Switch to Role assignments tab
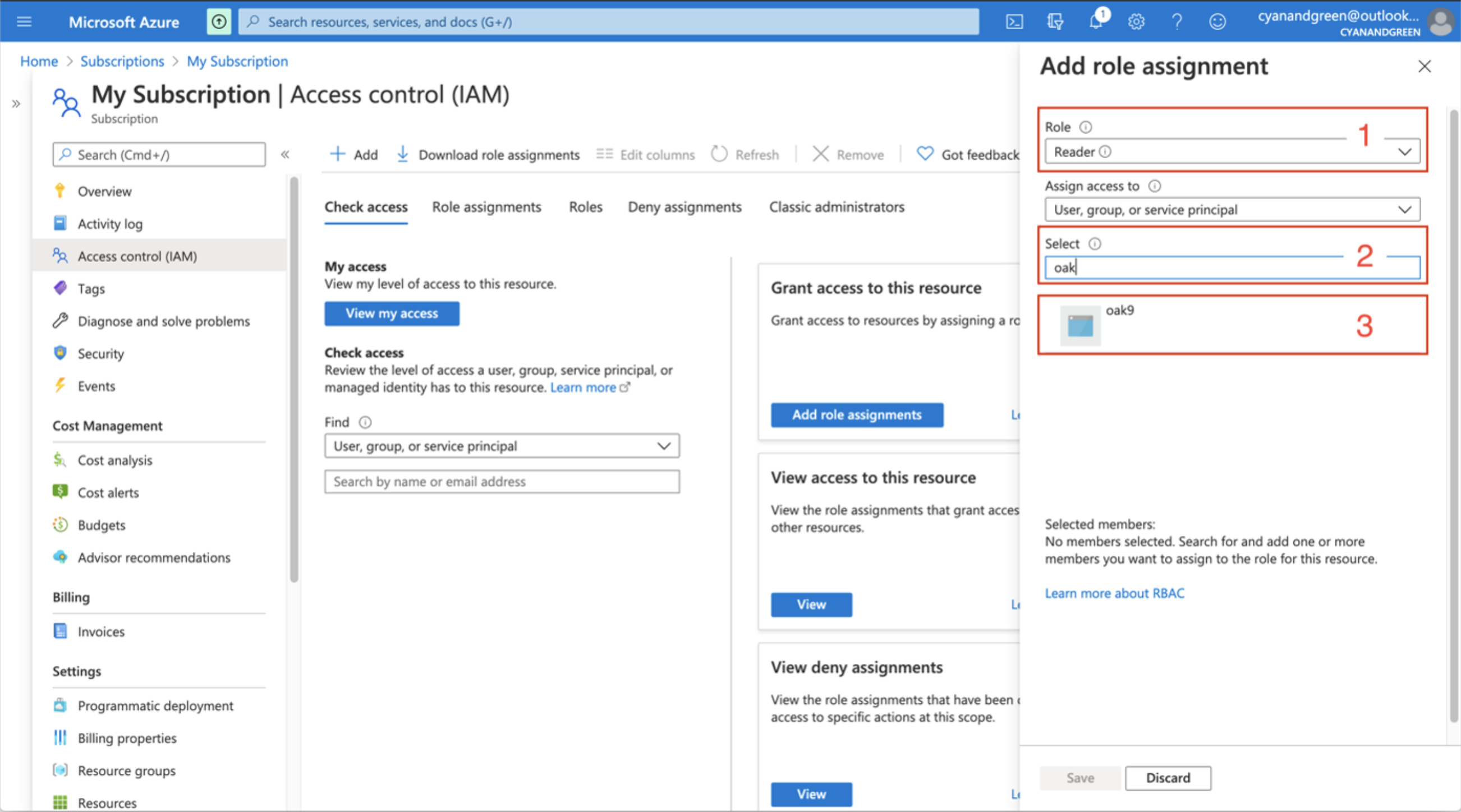The width and height of the screenshot is (1461, 812). 486,207
